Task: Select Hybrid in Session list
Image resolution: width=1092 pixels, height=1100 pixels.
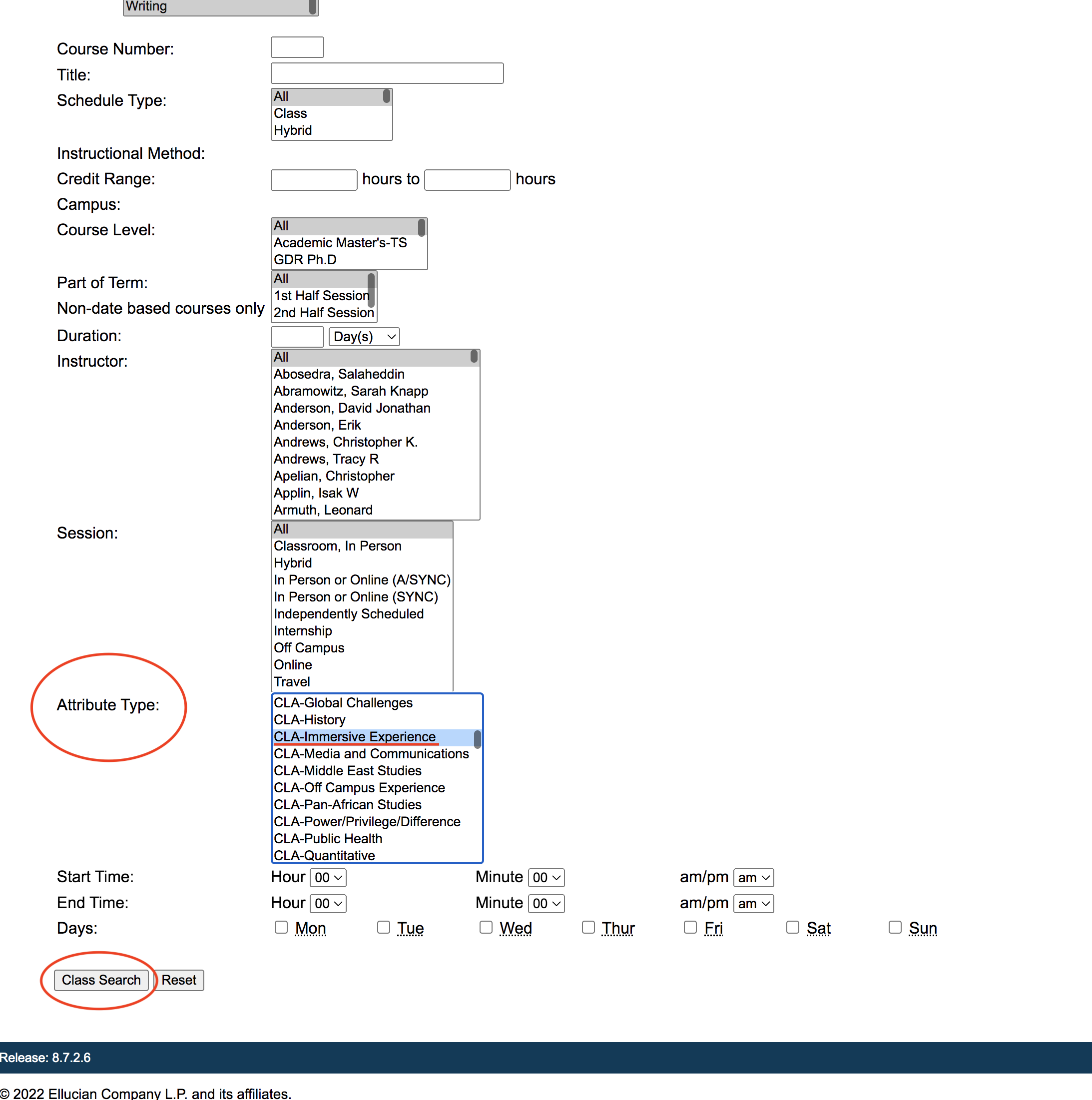Action: 362,563
